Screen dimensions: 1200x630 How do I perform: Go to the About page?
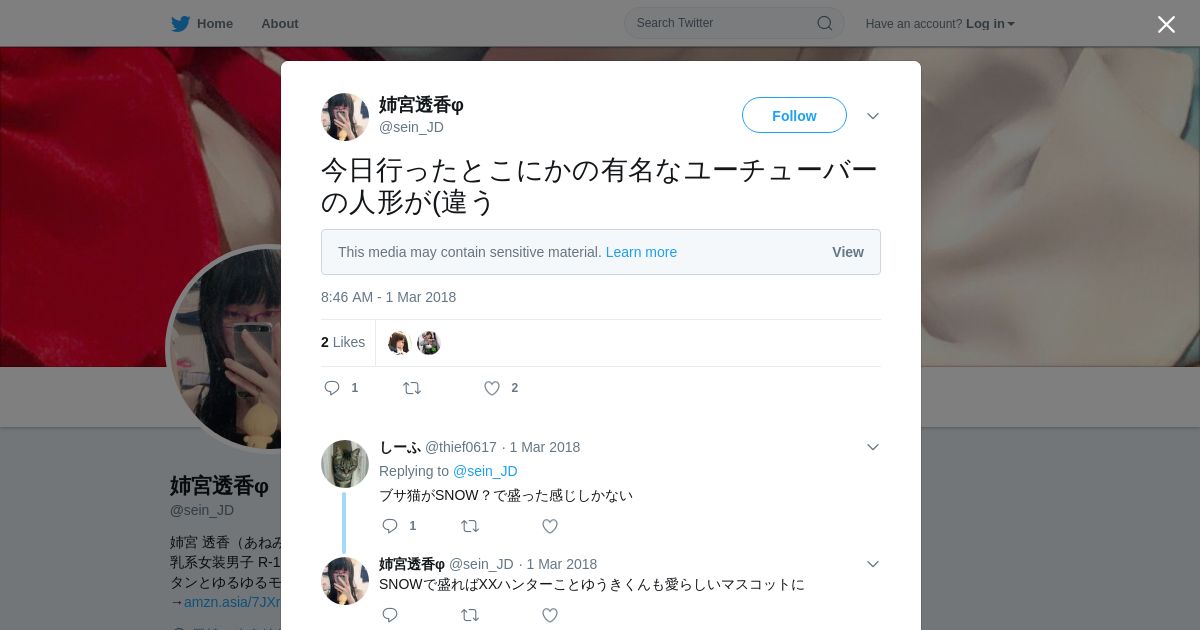click(x=280, y=23)
